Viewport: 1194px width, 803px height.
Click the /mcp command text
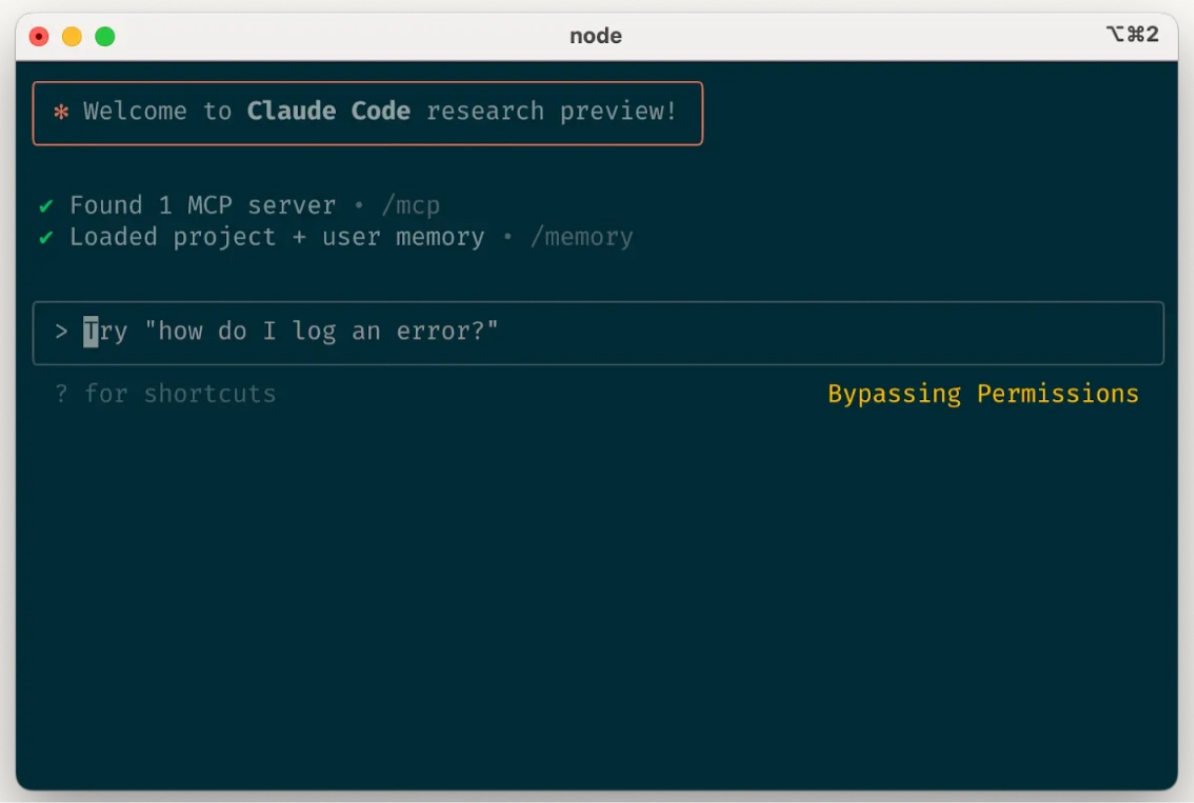[x=410, y=206]
